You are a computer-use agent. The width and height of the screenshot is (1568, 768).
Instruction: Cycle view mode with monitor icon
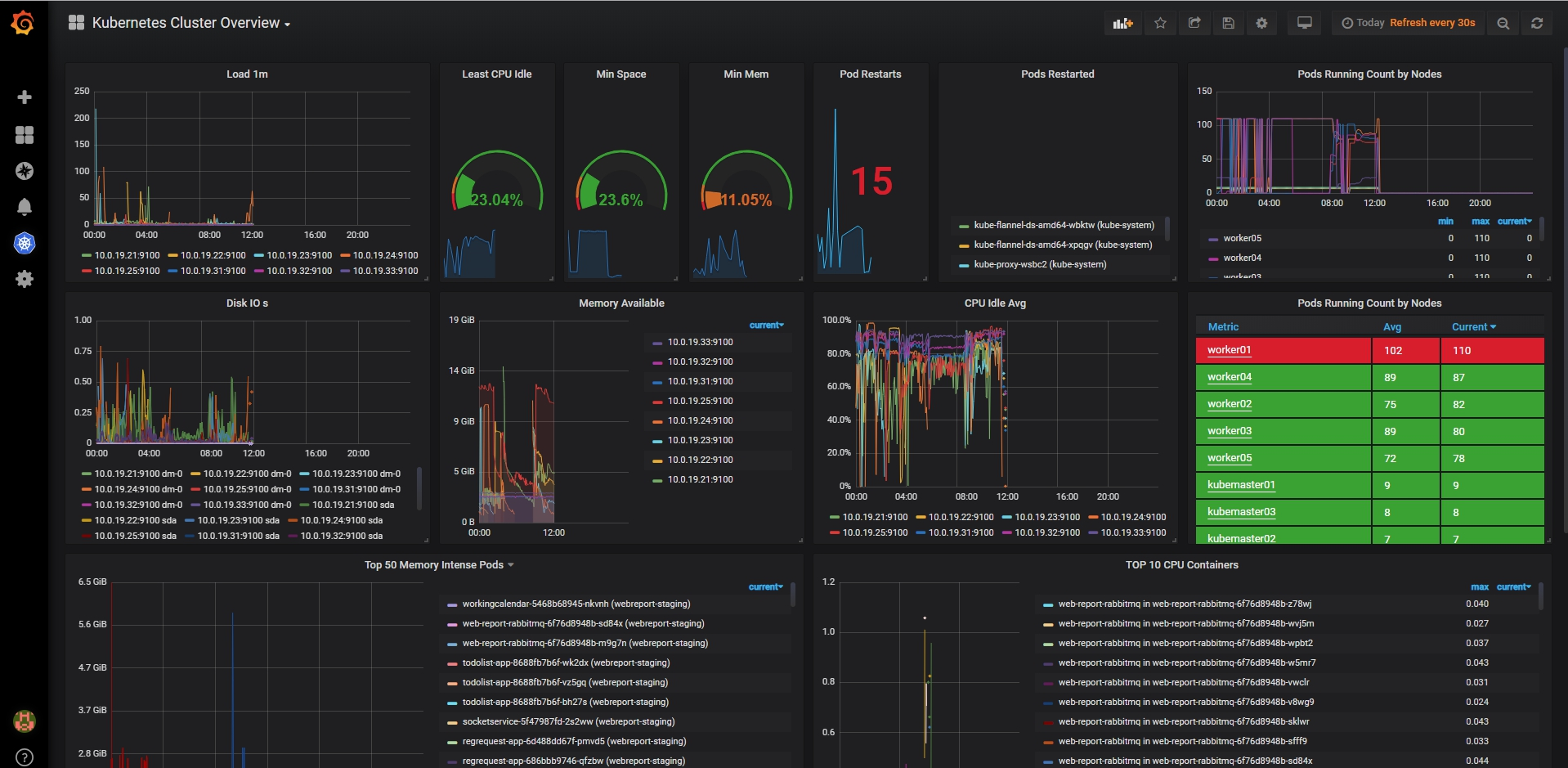pos(1305,23)
